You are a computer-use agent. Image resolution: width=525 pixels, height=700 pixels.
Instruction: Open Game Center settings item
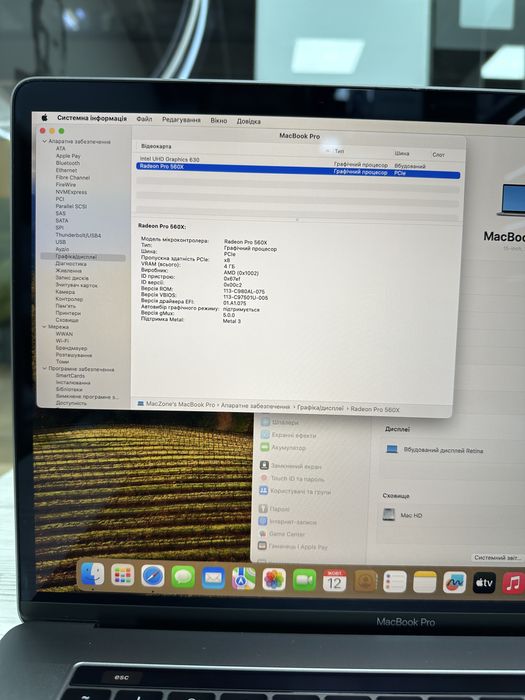(x=282, y=533)
